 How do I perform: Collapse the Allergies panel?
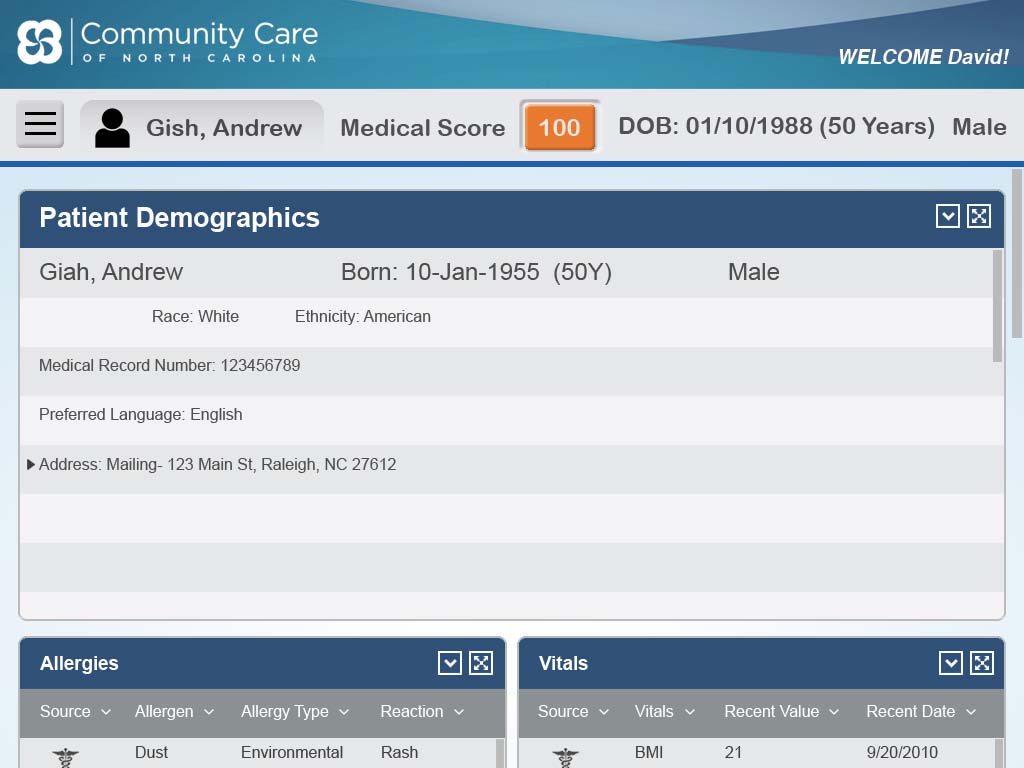pyautogui.click(x=450, y=663)
